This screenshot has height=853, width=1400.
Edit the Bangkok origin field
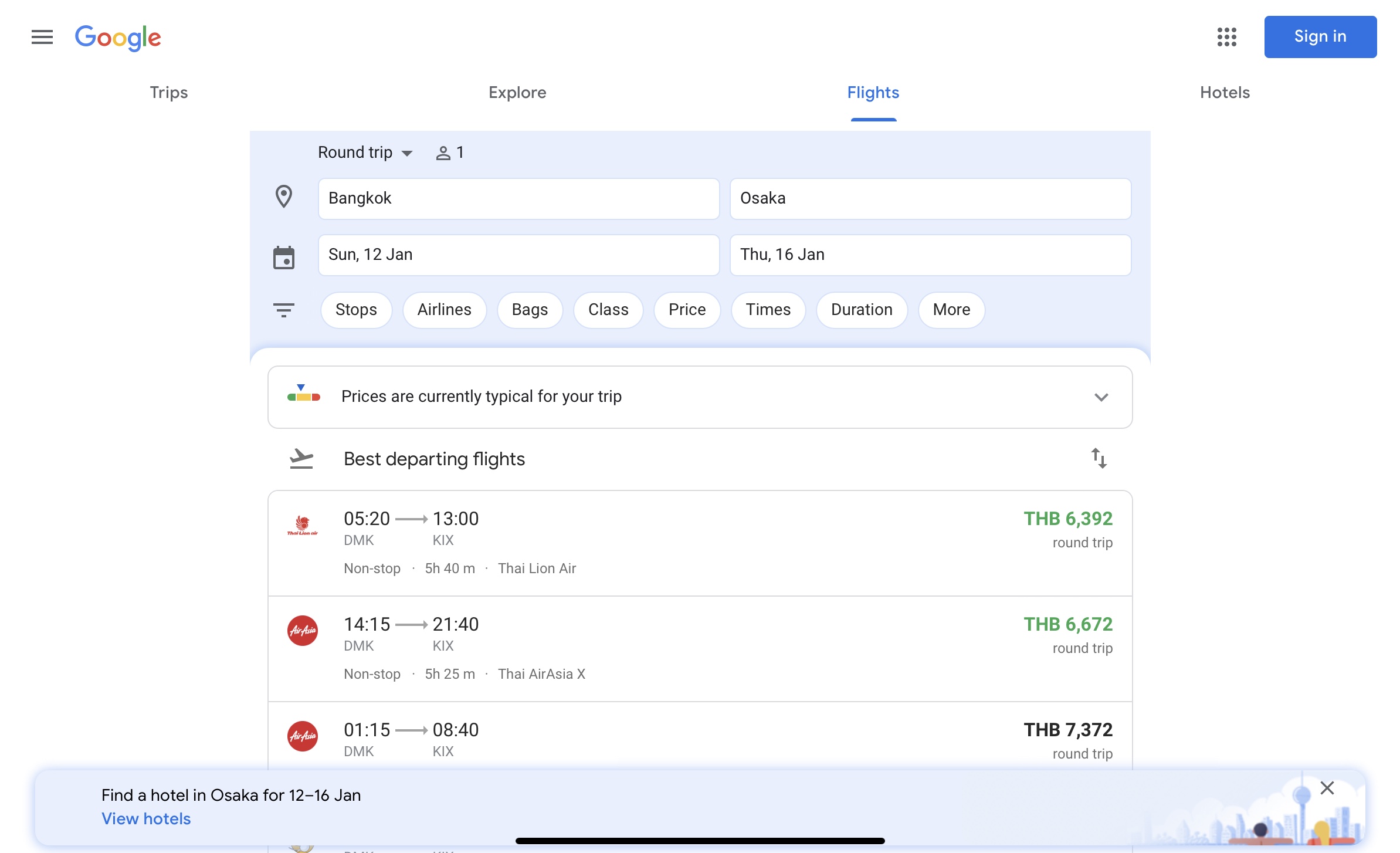pyautogui.click(x=518, y=199)
